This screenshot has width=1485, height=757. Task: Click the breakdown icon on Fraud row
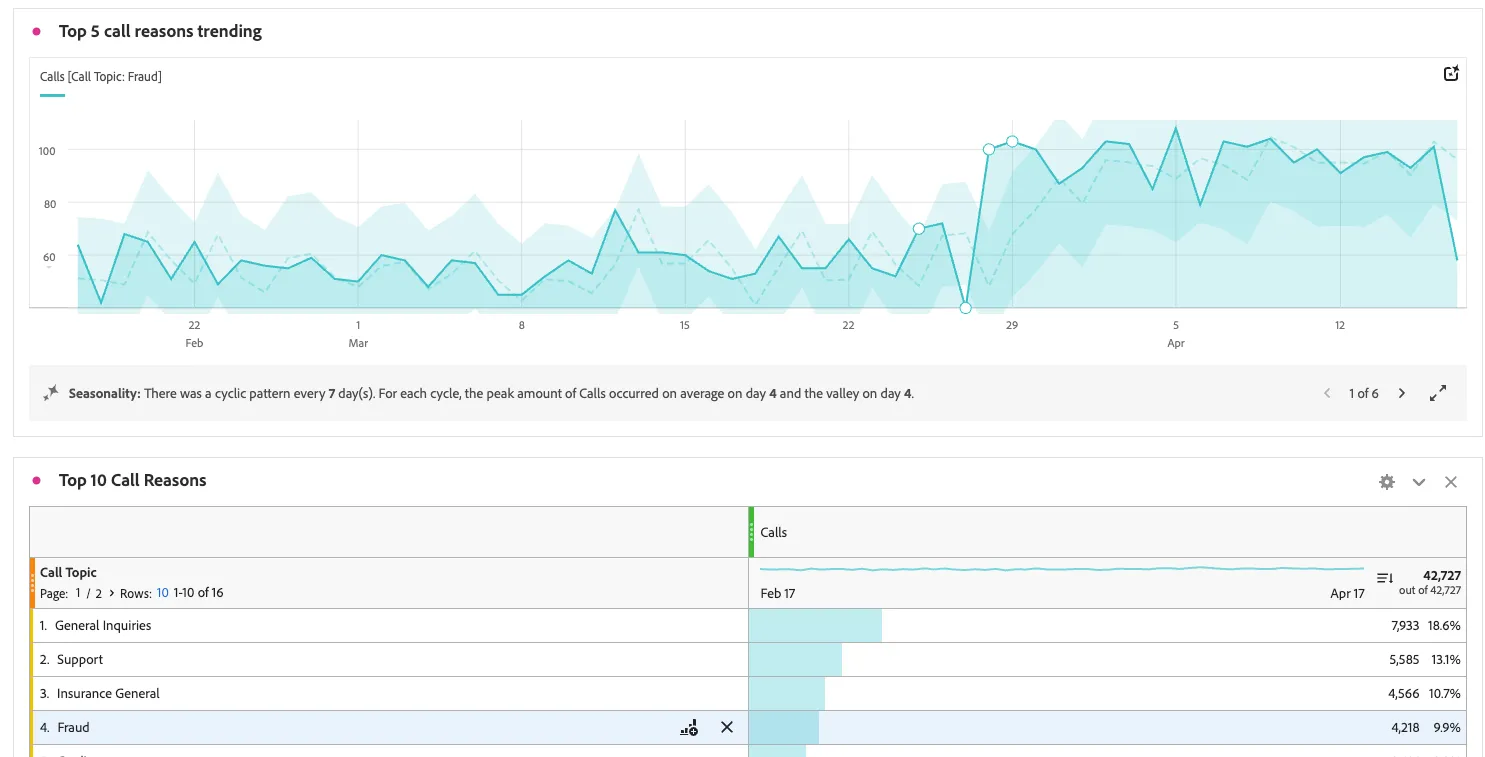[x=688, y=727]
